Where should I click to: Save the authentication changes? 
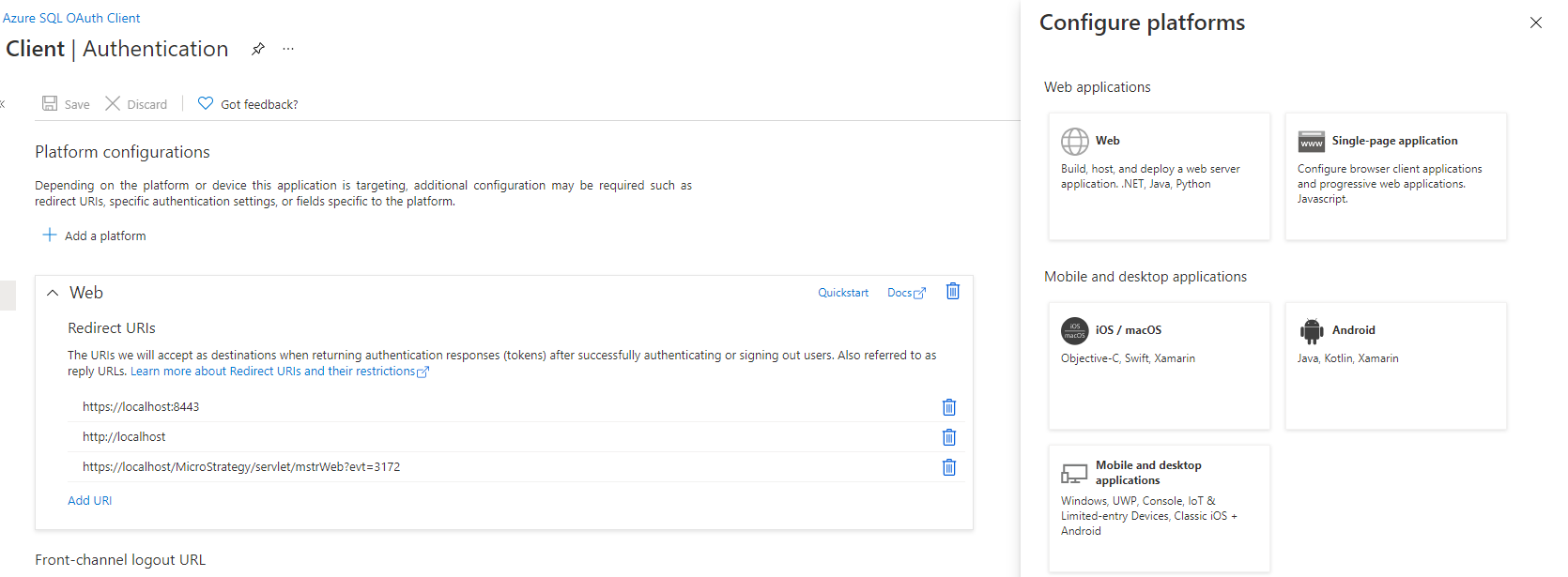[66, 104]
